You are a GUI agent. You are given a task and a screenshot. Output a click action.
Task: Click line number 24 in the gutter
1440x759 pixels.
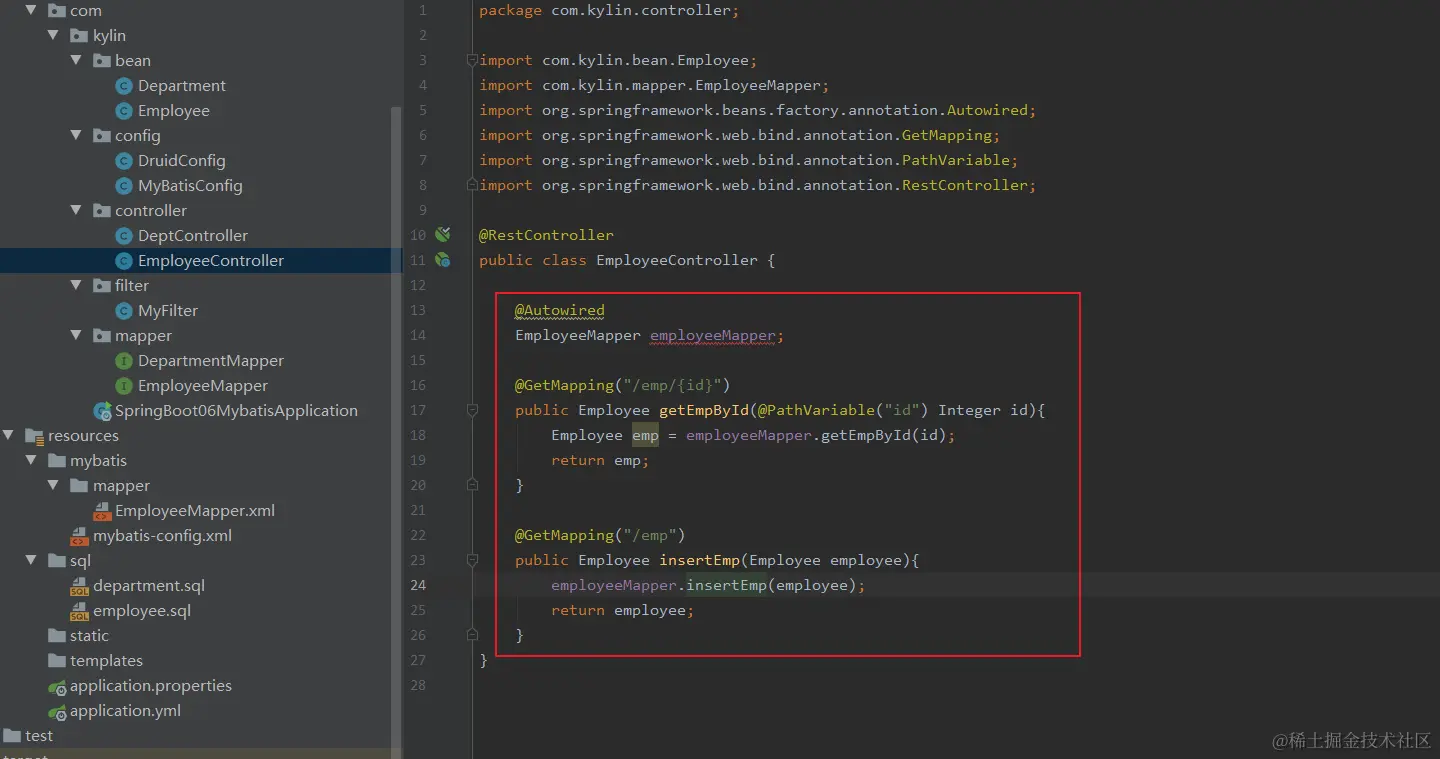click(418, 585)
